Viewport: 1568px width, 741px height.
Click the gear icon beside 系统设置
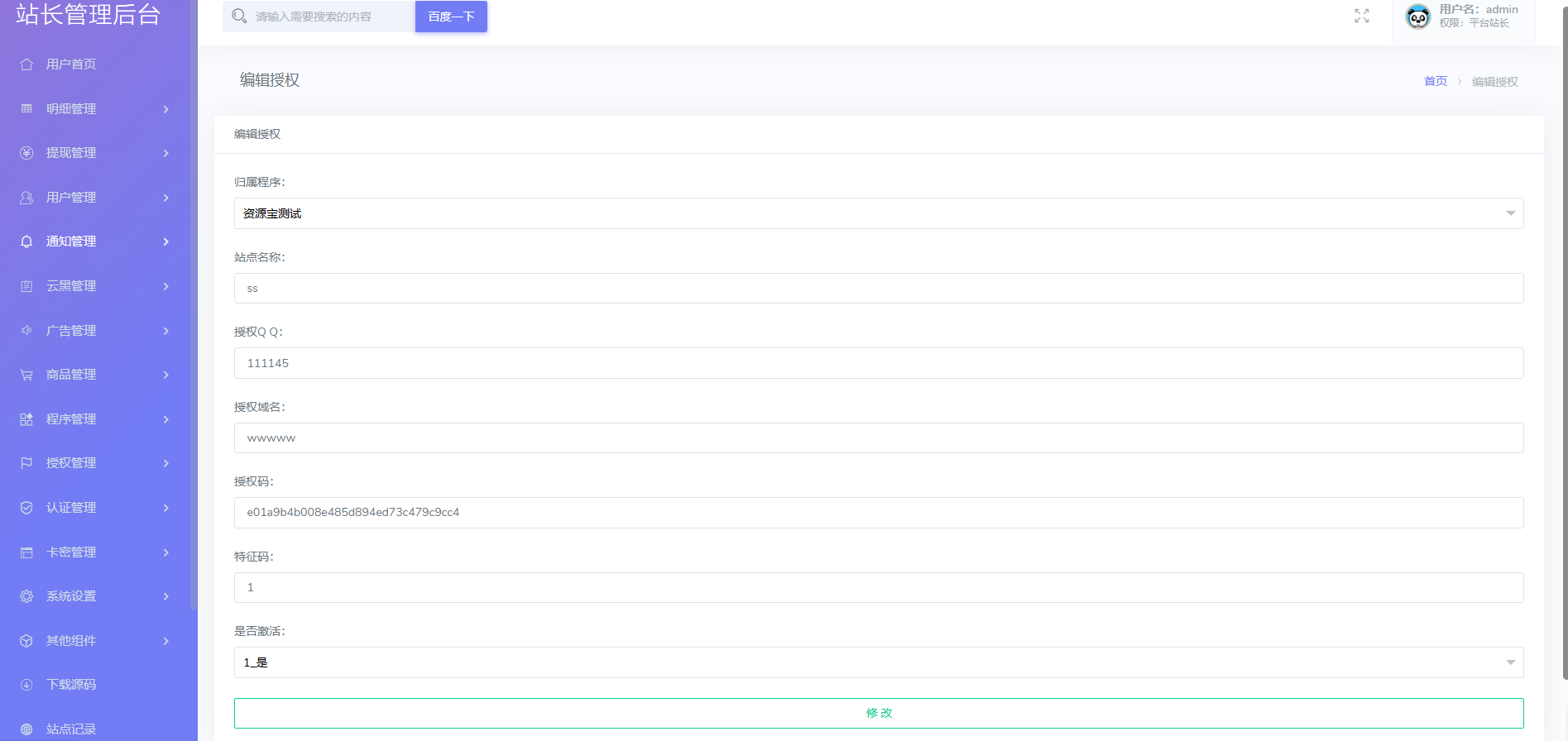coord(26,596)
